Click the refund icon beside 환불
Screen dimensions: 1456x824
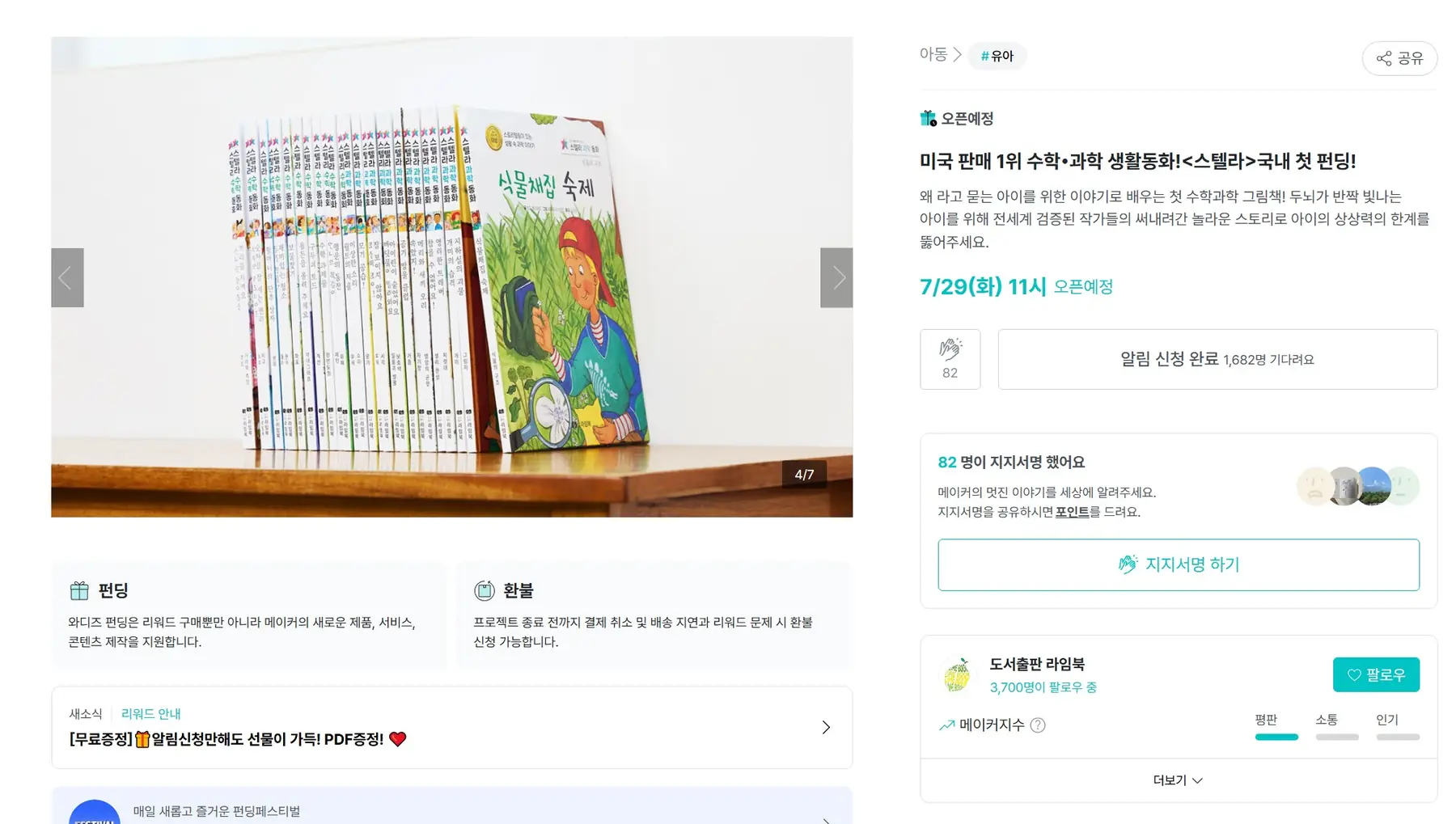pos(485,590)
